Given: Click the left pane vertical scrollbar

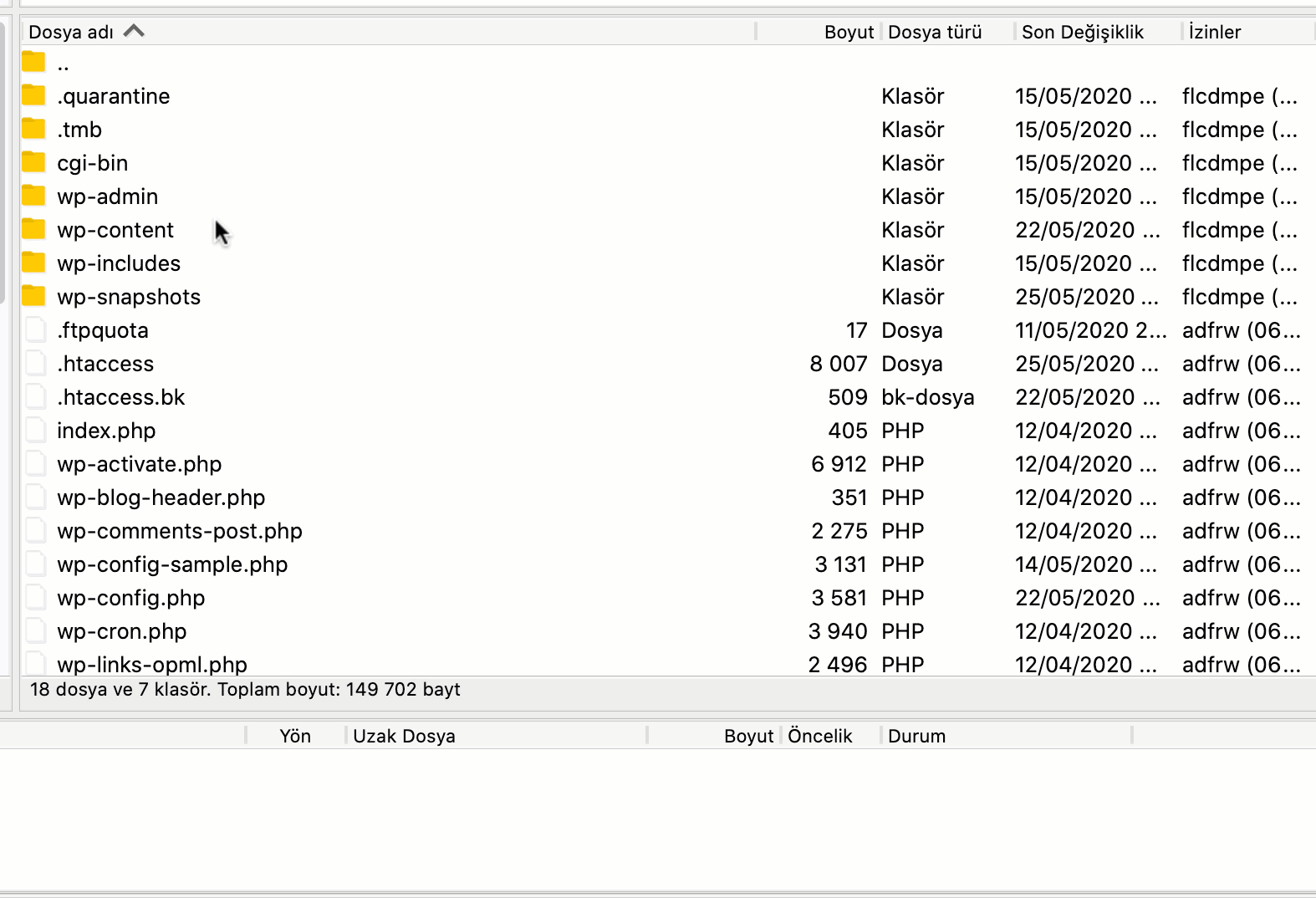Looking at the screenshot, I should (x=3, y=167).
